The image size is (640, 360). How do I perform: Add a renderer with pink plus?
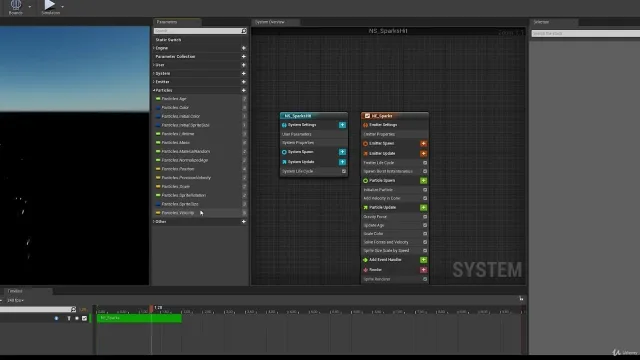(x=423, y=270)
